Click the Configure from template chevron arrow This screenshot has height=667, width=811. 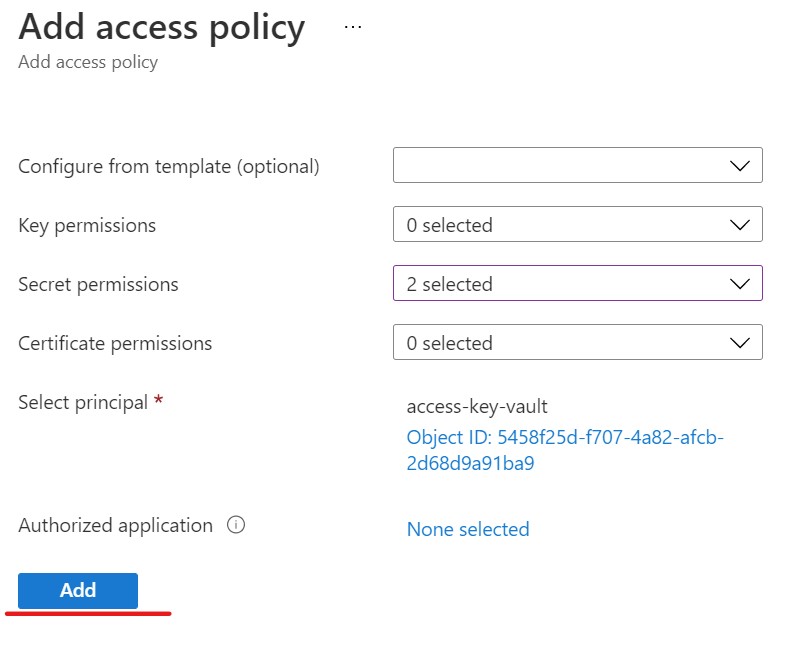coord(740,166)
